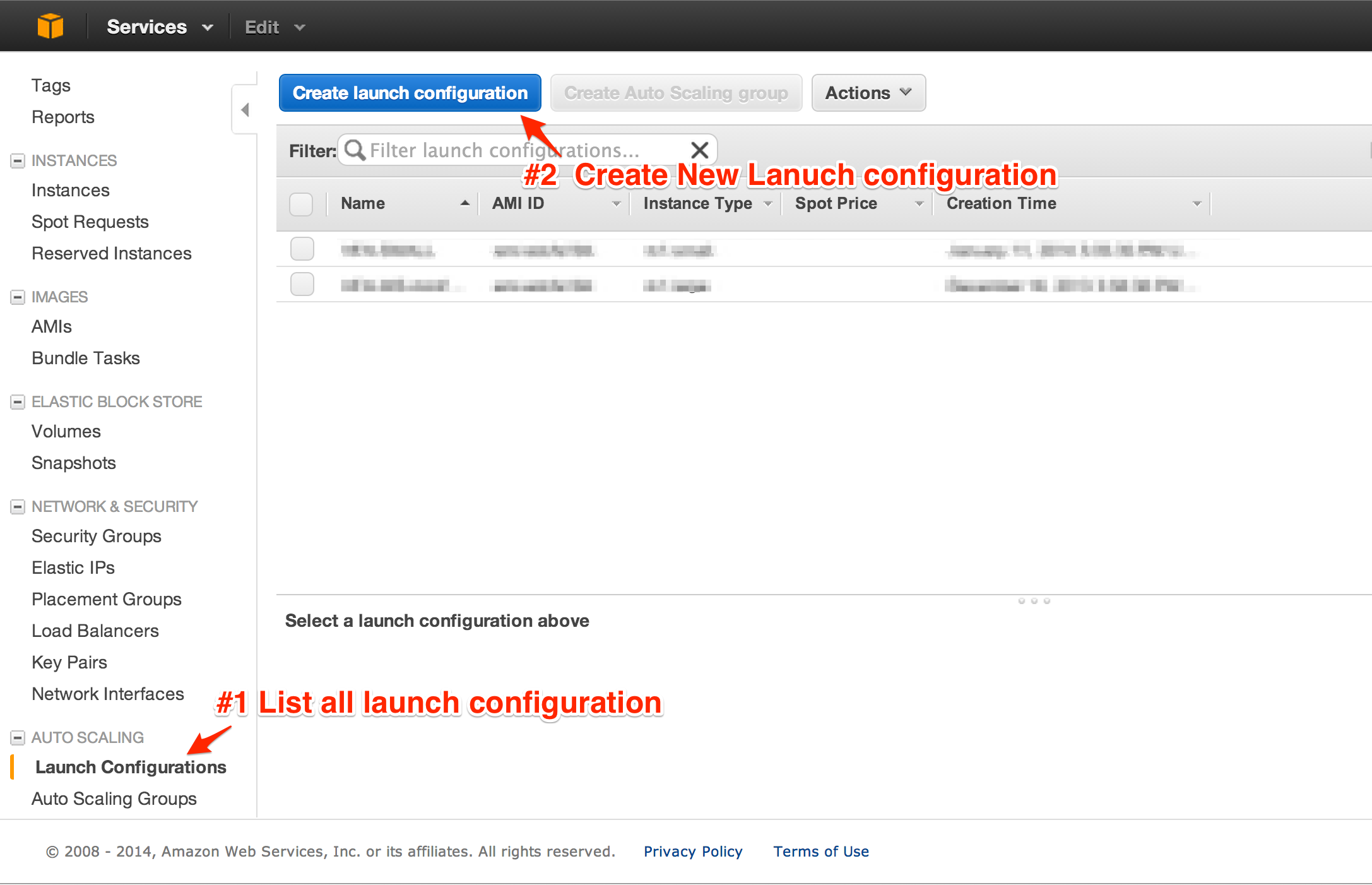Open Network Interfaces page
The image size is (1372, 885).
point(108,694)
